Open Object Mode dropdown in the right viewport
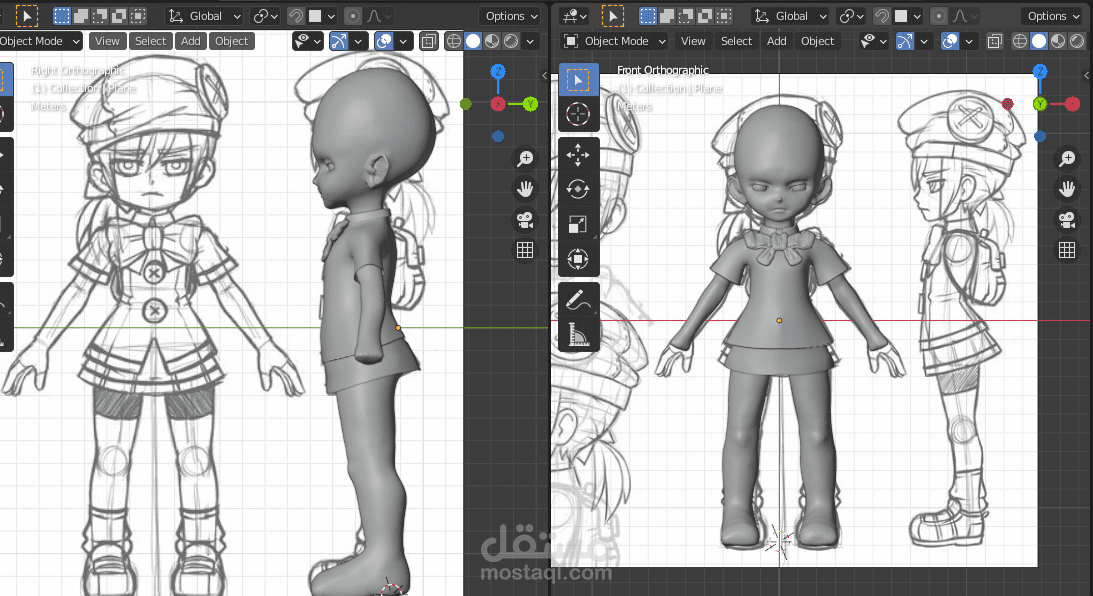 pyautogui.click(x=616, y=41)
